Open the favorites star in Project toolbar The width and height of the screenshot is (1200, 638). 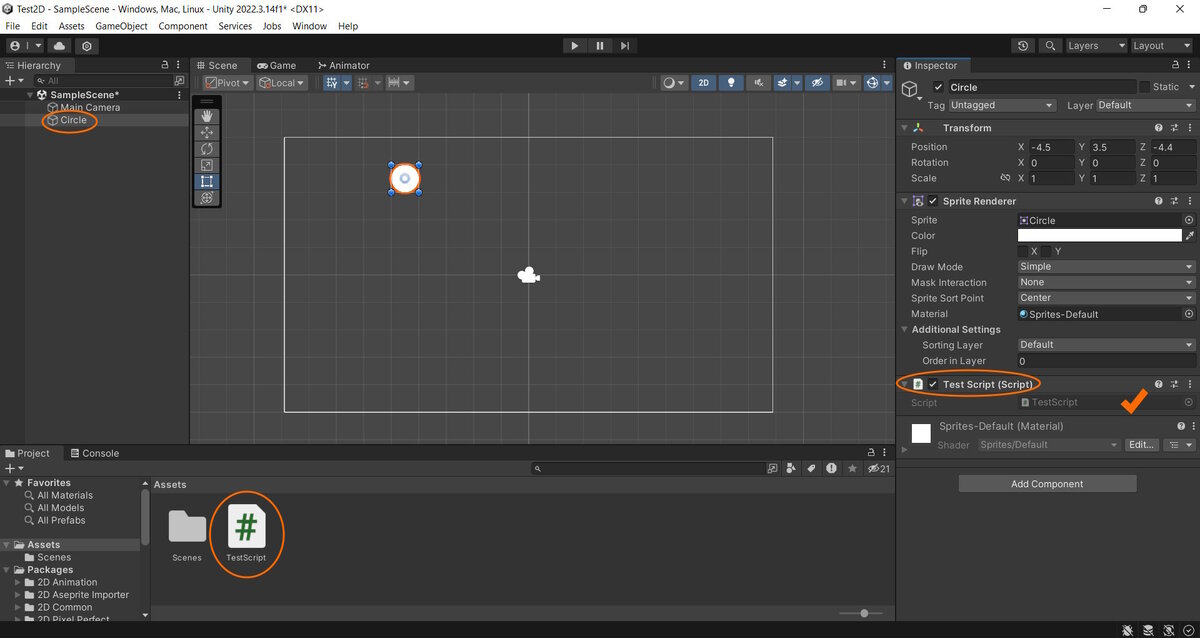pos(852,468)
